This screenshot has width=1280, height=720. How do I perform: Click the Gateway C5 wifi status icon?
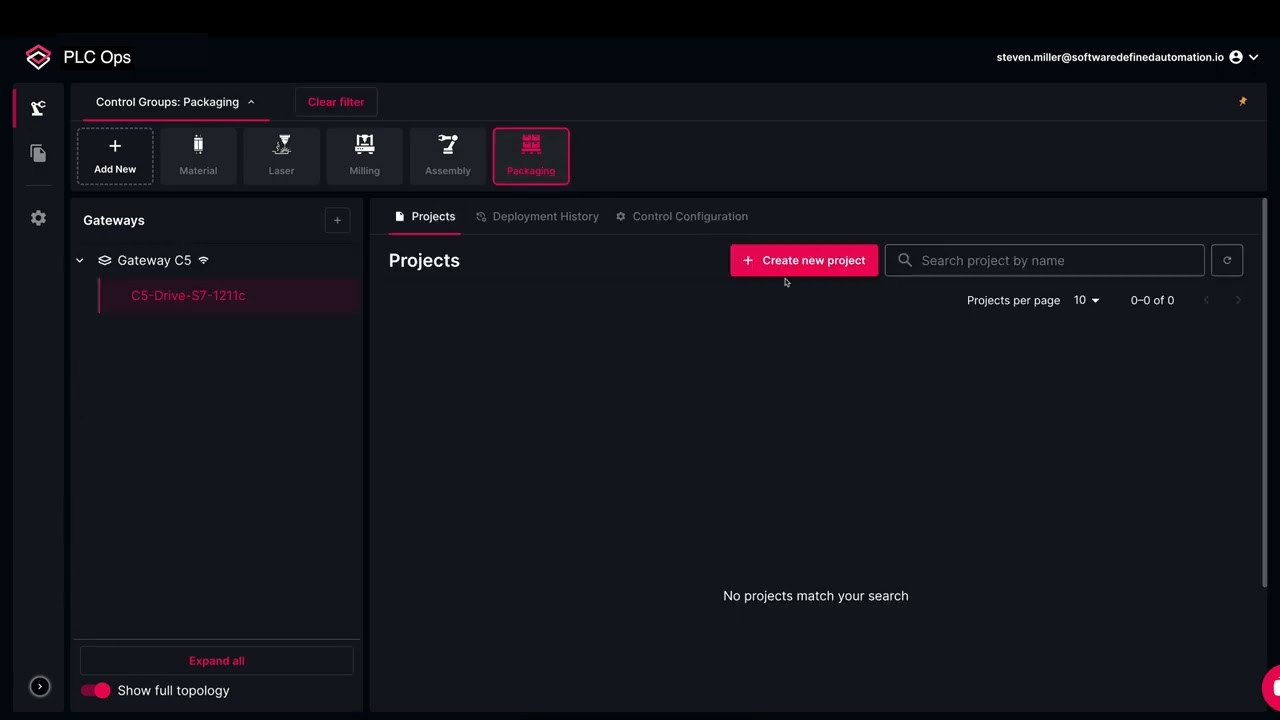pyautogui.click(x=203, y=260)
